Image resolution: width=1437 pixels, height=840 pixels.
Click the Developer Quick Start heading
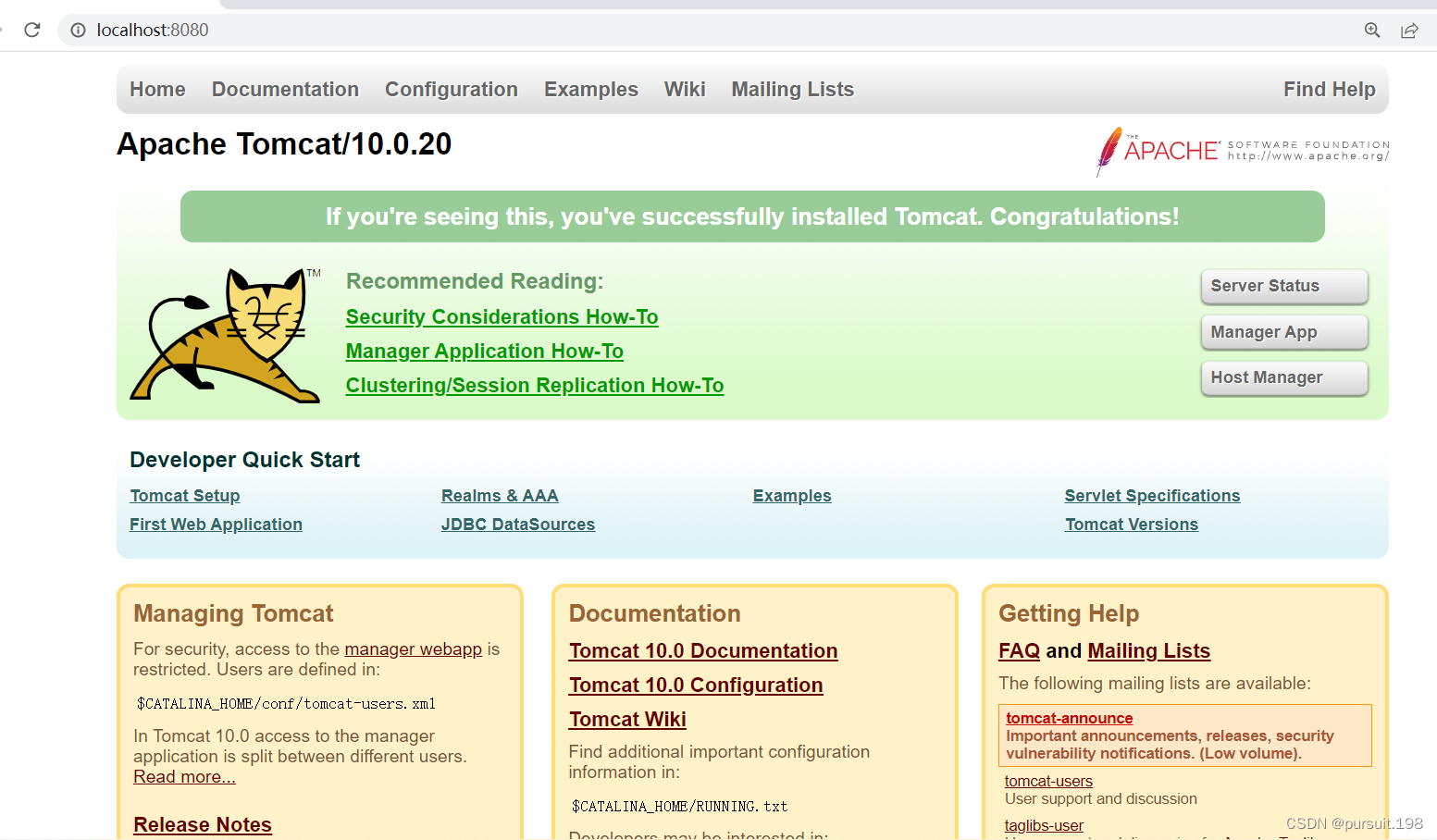click(245, 460)
